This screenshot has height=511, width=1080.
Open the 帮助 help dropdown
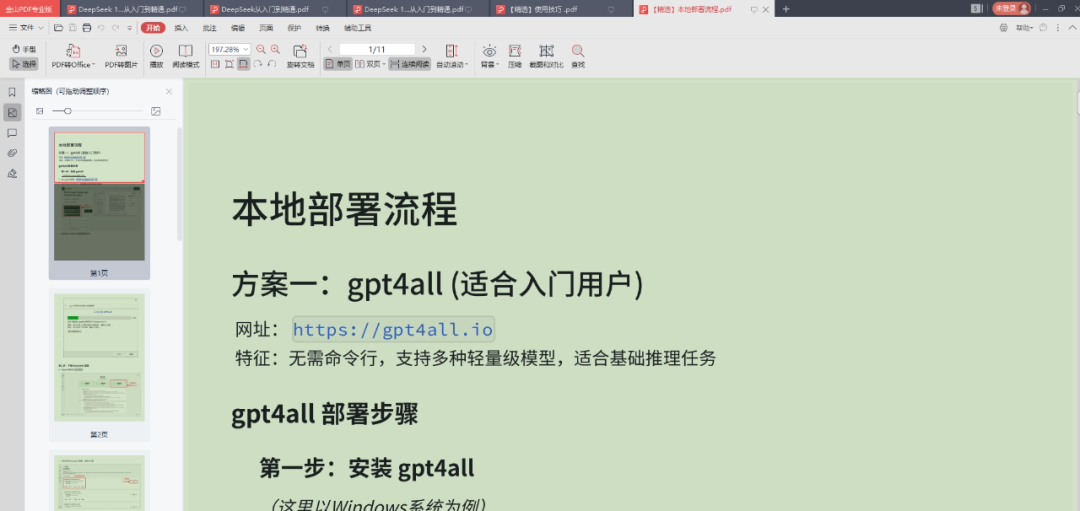point(1024,28)
